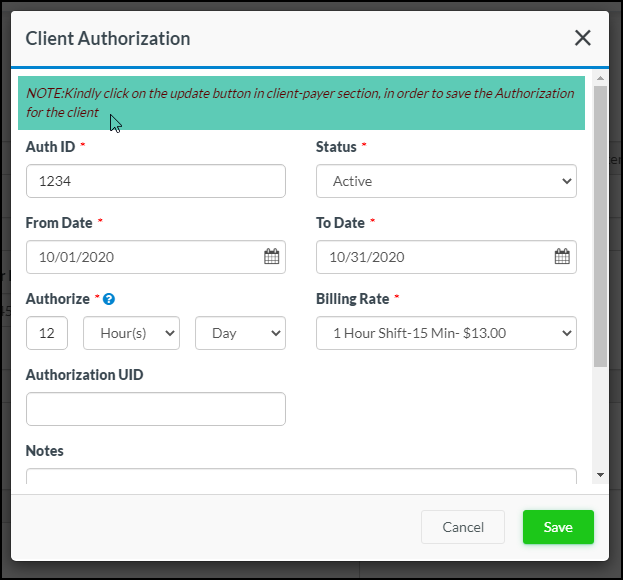Click the green NOTE banner message
This screenshot has height=580, width=623.
(300, 103)
